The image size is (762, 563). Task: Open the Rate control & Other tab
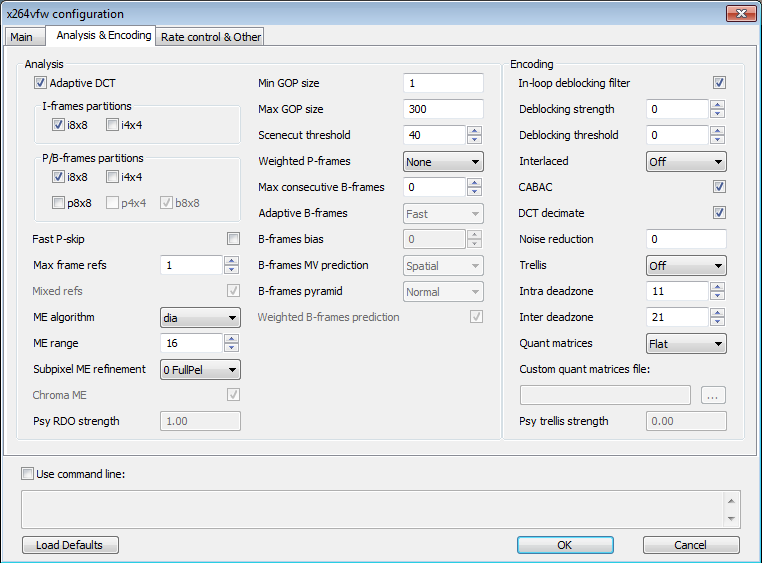pyautogui.click(x=210, y=37)
